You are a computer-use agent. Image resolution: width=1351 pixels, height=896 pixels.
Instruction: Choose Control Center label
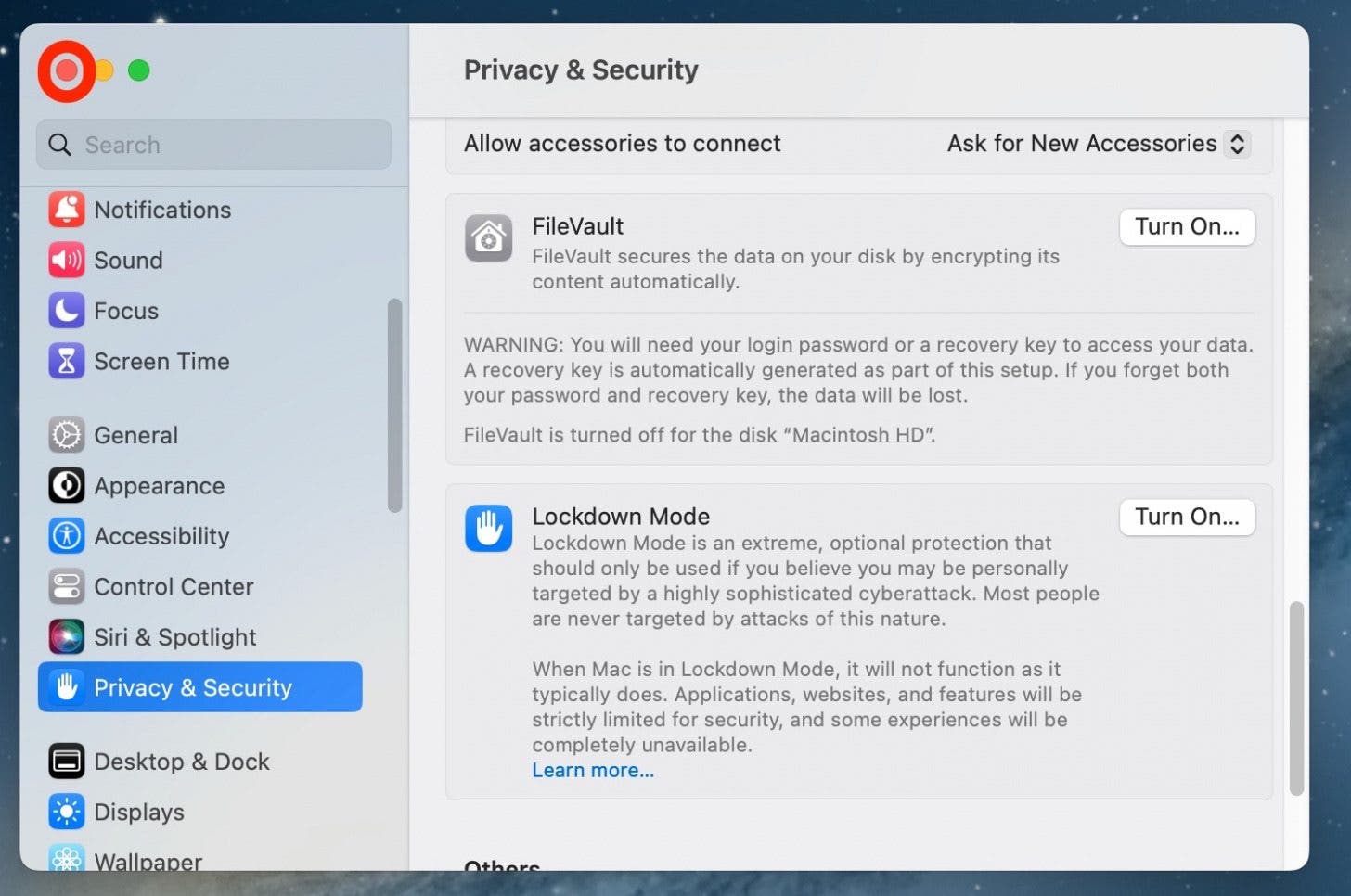pyautogui.click(x=174, y=586)
